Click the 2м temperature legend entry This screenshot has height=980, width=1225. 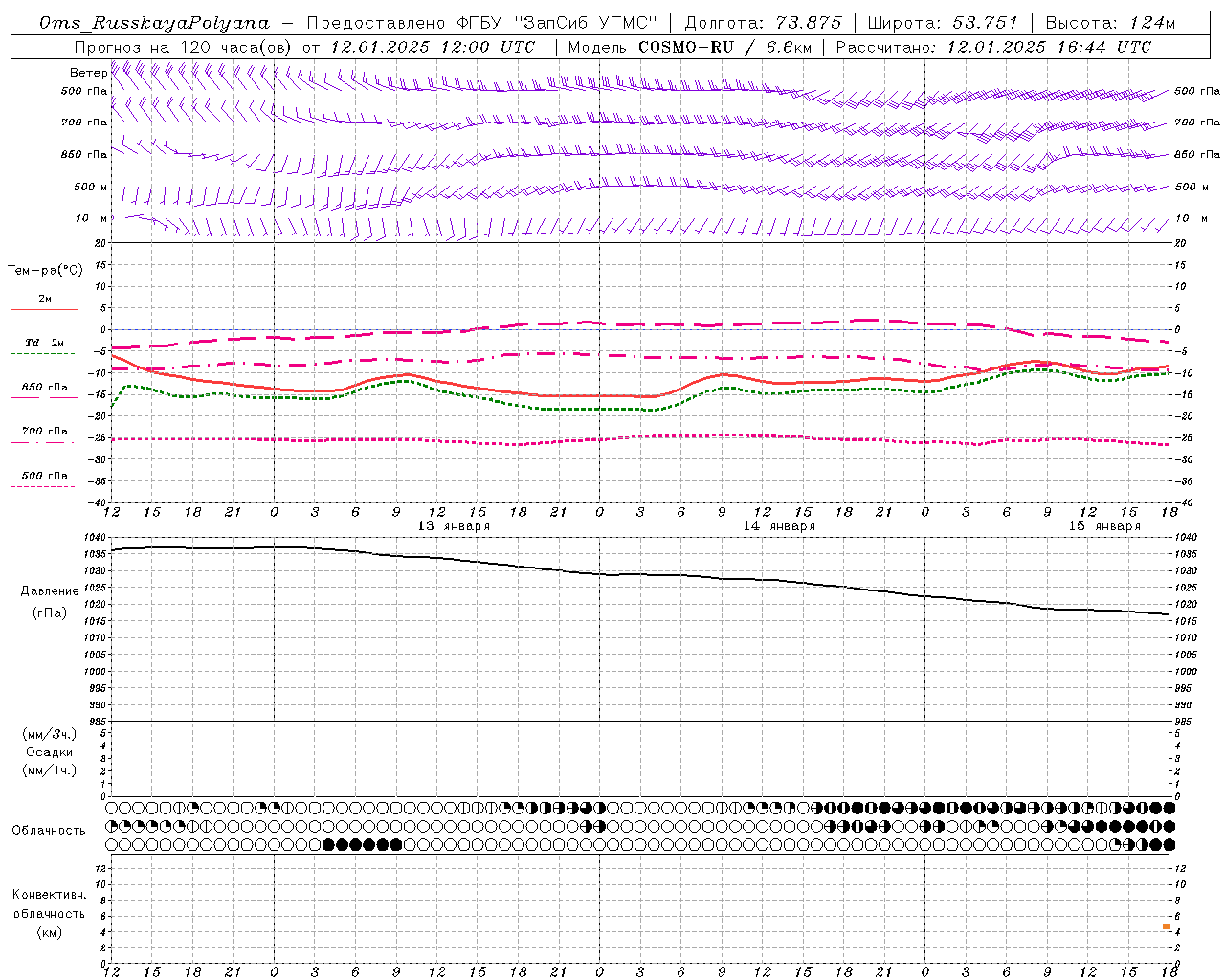[44, 299]
